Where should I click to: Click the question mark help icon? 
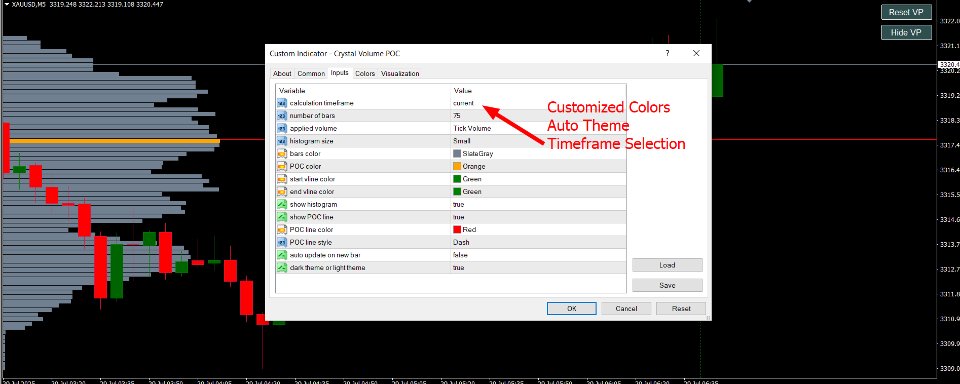coord(667,53)
